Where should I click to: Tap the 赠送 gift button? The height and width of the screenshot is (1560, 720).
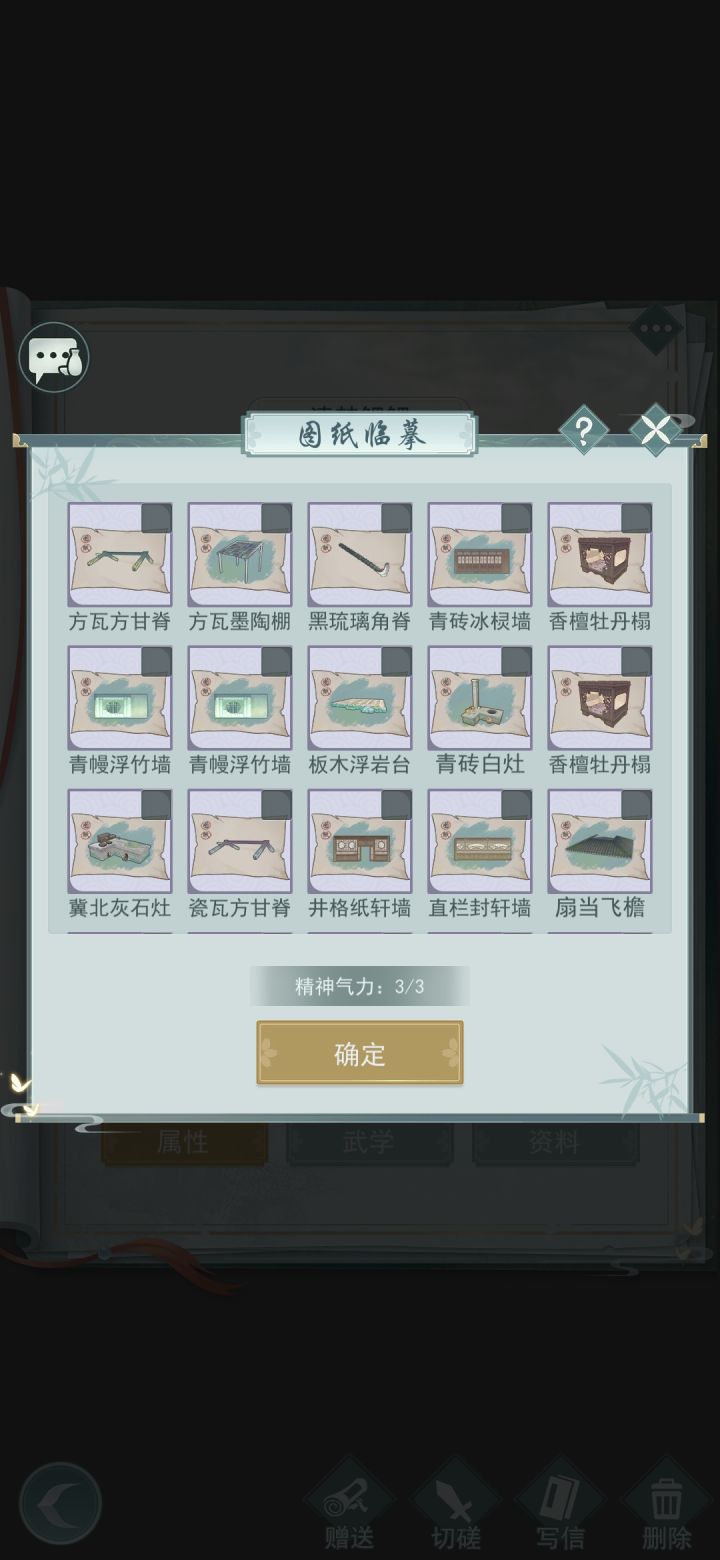point(351,1505)
